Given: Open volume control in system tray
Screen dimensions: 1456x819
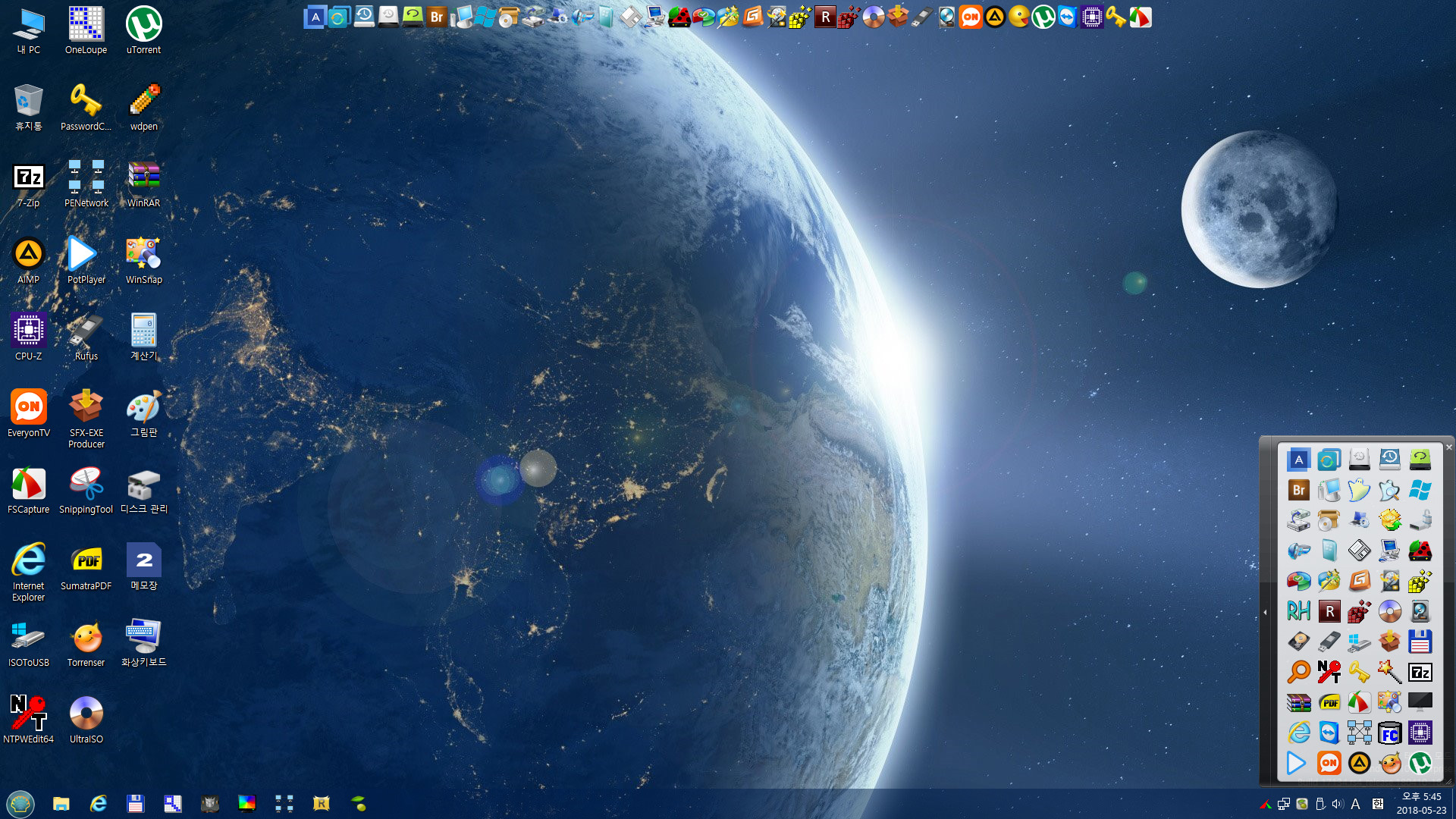Looking at the screenshot, I should click(1338, 804).
